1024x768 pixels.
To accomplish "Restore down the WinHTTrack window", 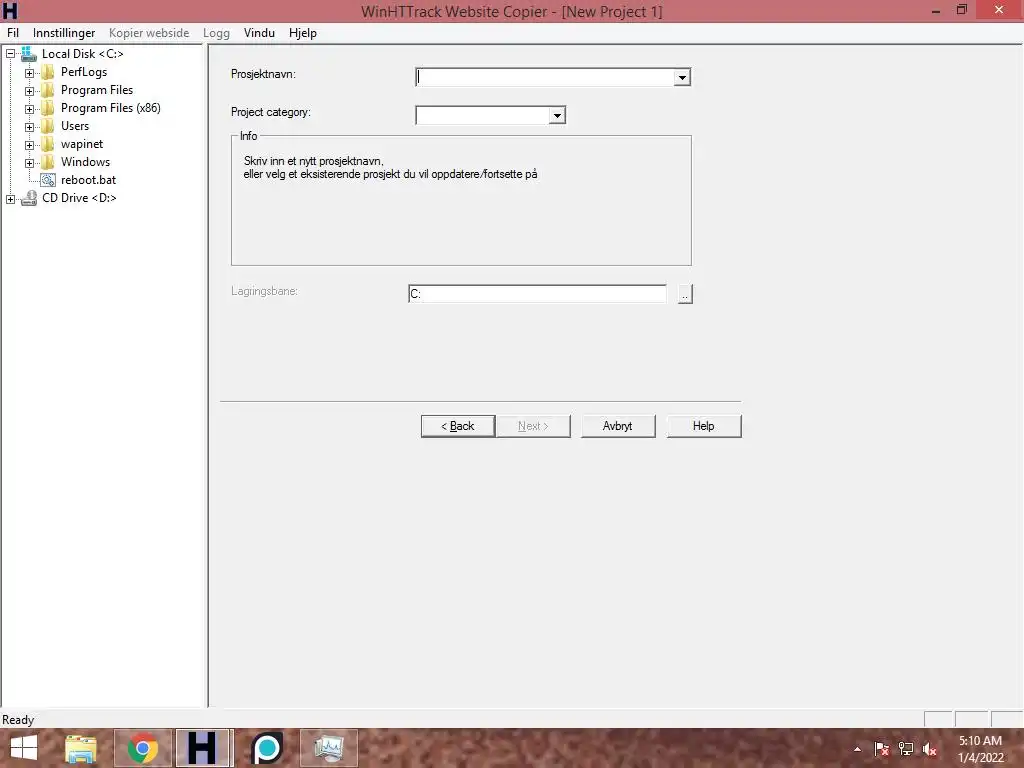I will (x=962, y=10).
